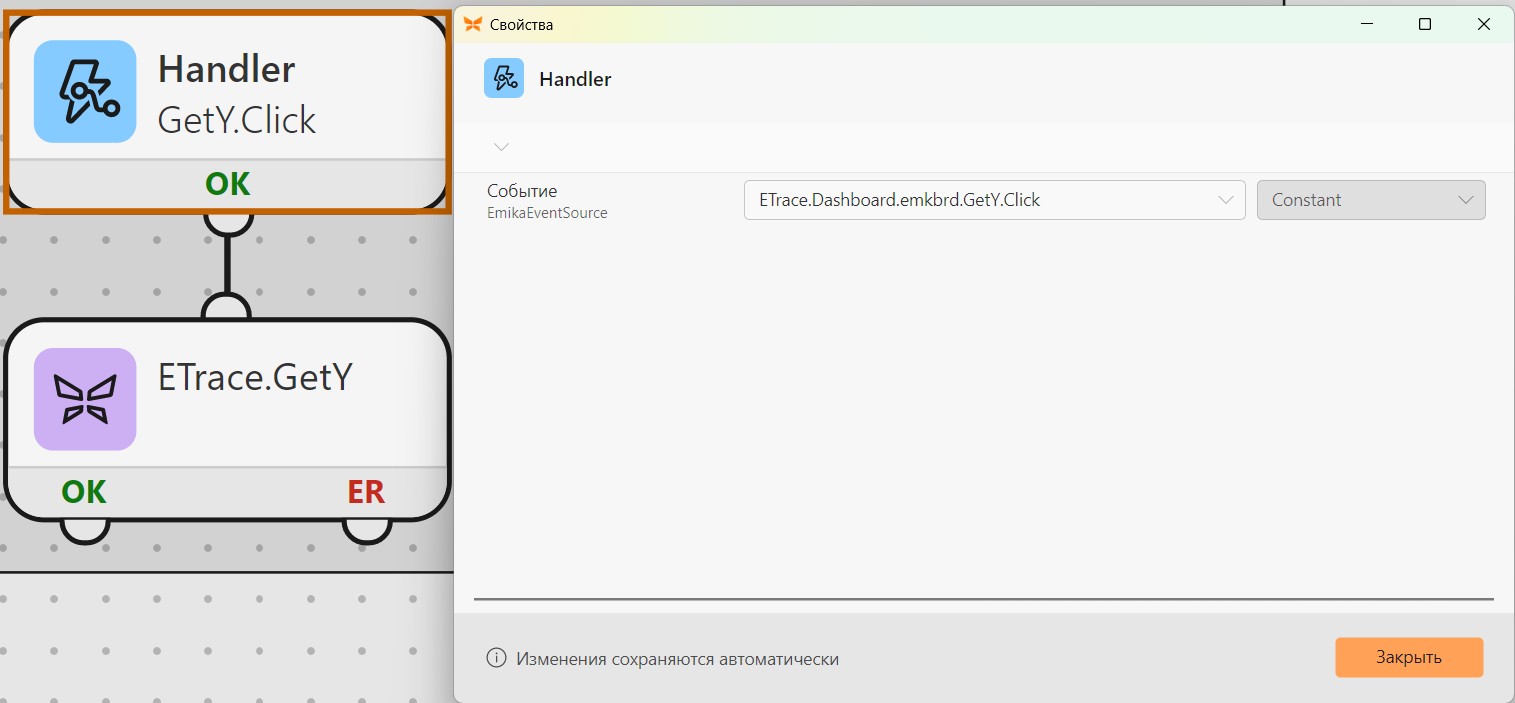Viewport: 1515px width, 703px height.
Task: Click the Закрыть button
Action: [x=1409, y=657]
